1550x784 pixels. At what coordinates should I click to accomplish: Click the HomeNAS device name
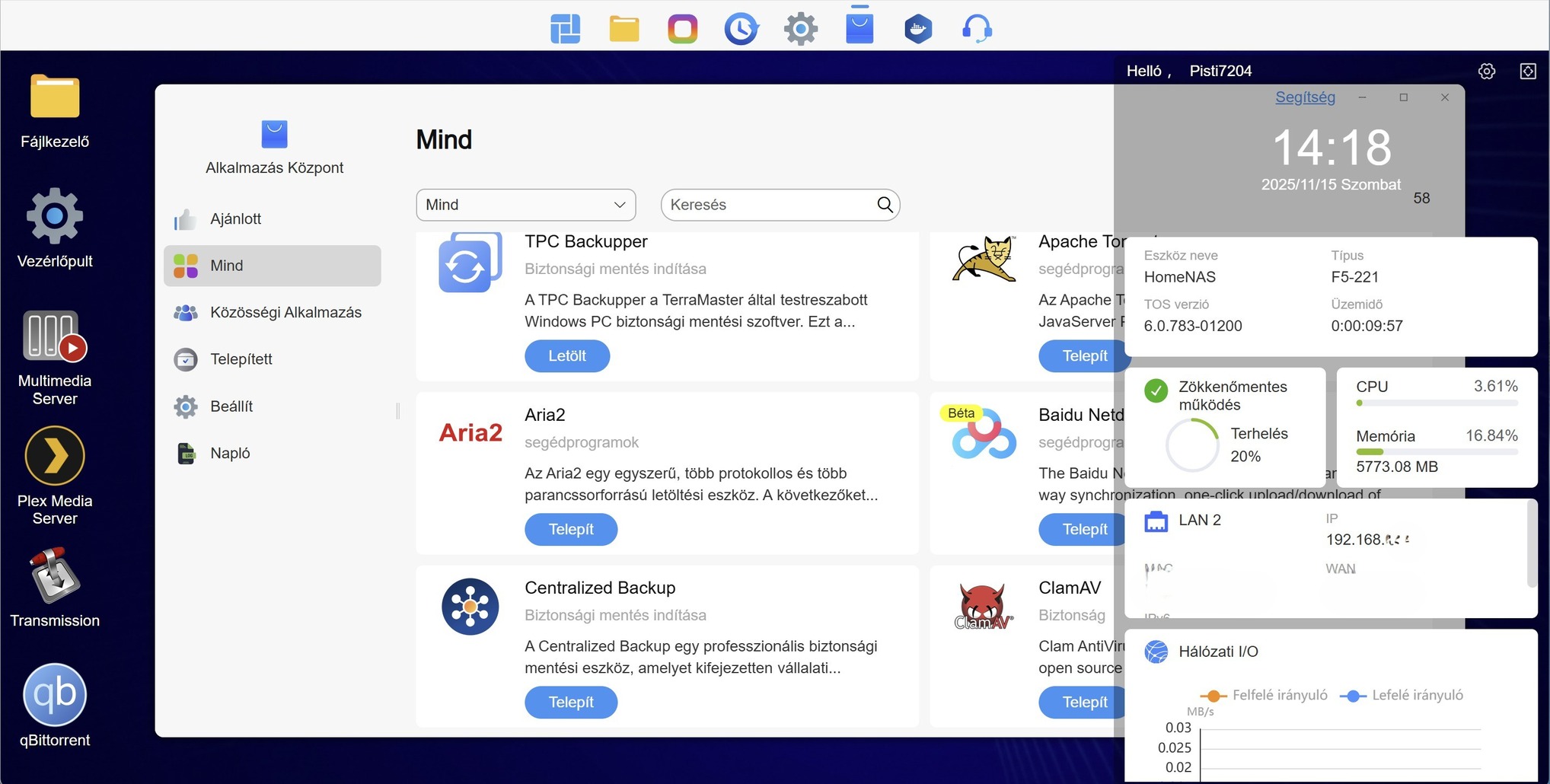pos(1180,277)
